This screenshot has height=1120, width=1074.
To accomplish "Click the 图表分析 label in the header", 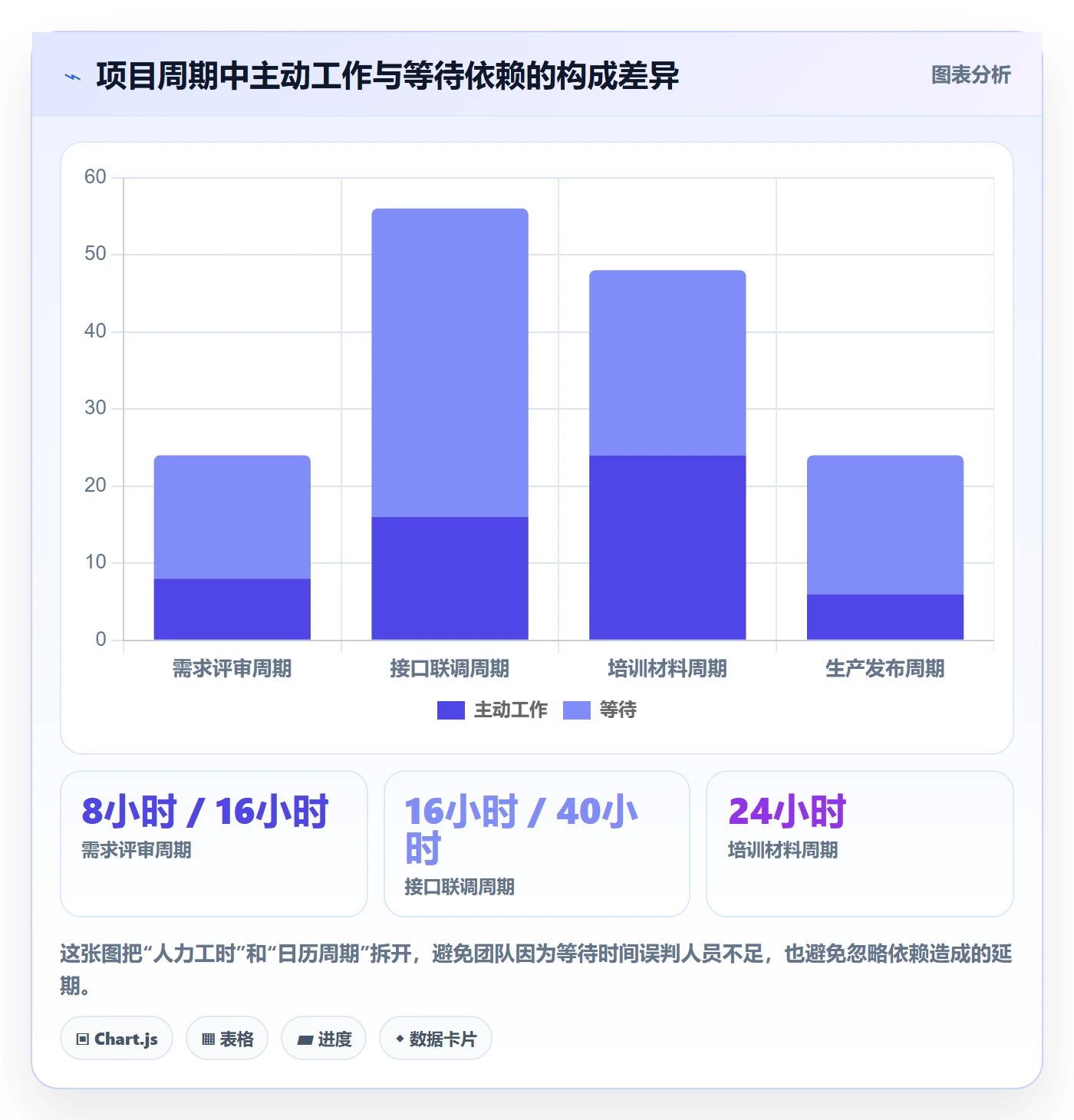I will [970, 75].
